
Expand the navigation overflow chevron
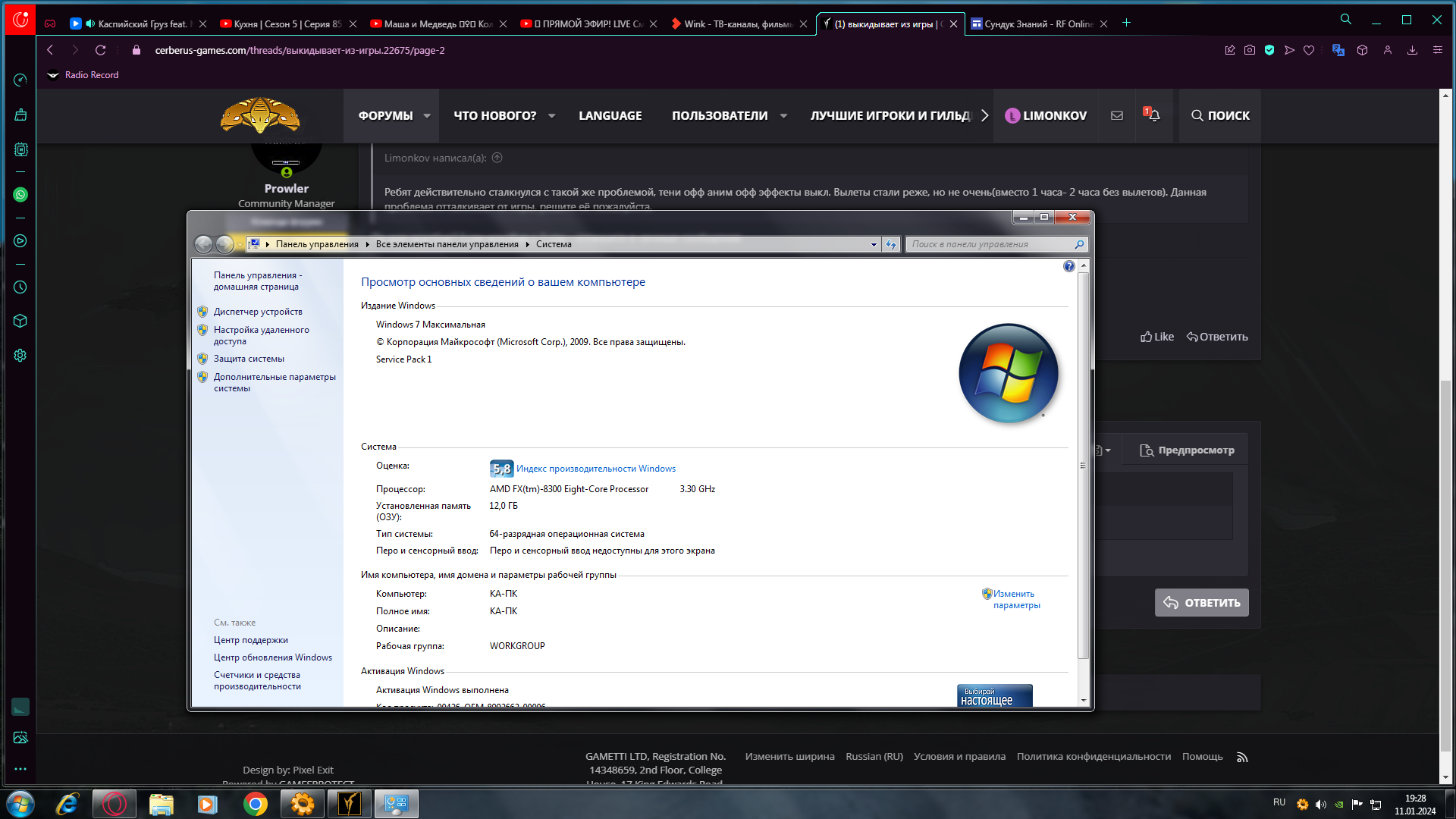click(x=984, y=115)
